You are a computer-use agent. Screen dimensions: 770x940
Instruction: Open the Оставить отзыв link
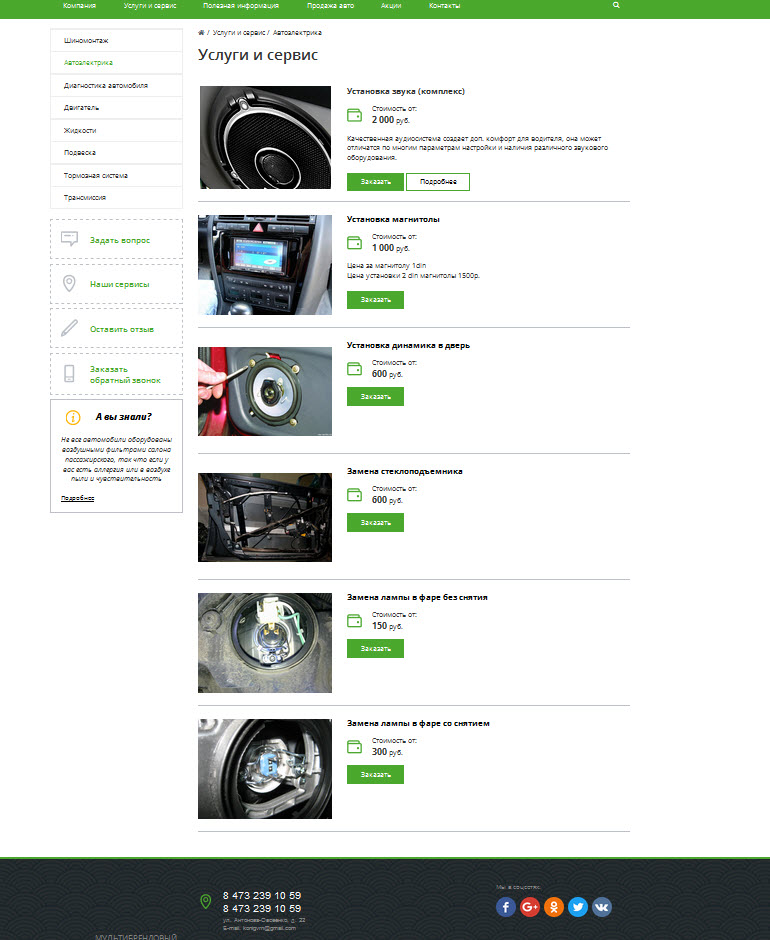click(122, 329)
